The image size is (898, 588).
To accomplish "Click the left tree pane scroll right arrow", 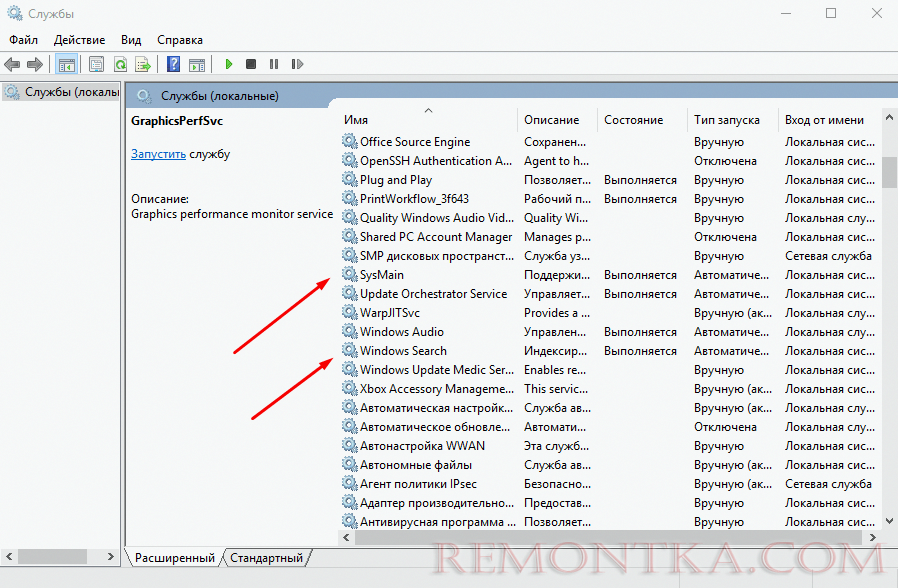I will (111, 556).
